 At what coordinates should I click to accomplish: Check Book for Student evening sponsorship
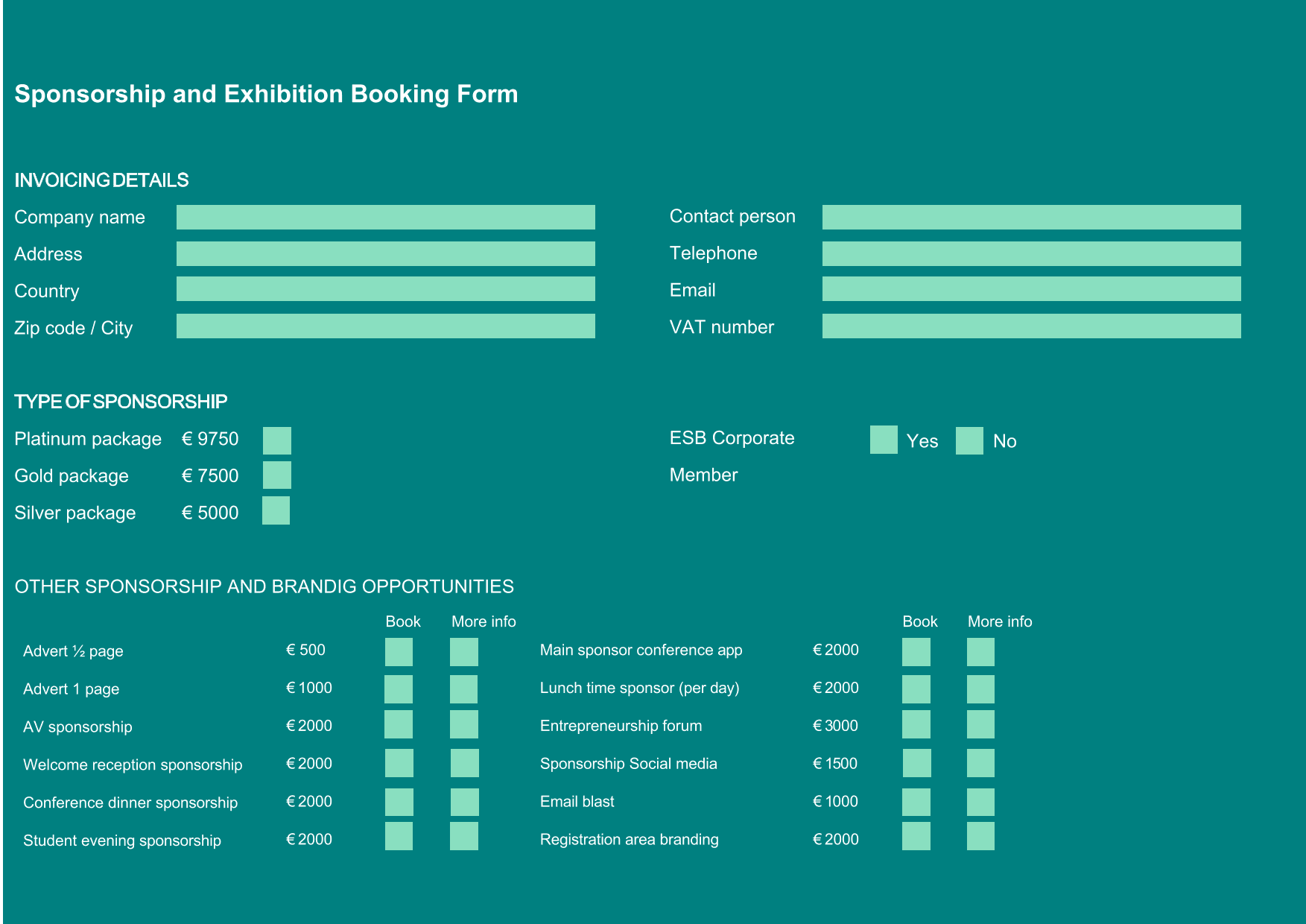click(x=399, y=836)
